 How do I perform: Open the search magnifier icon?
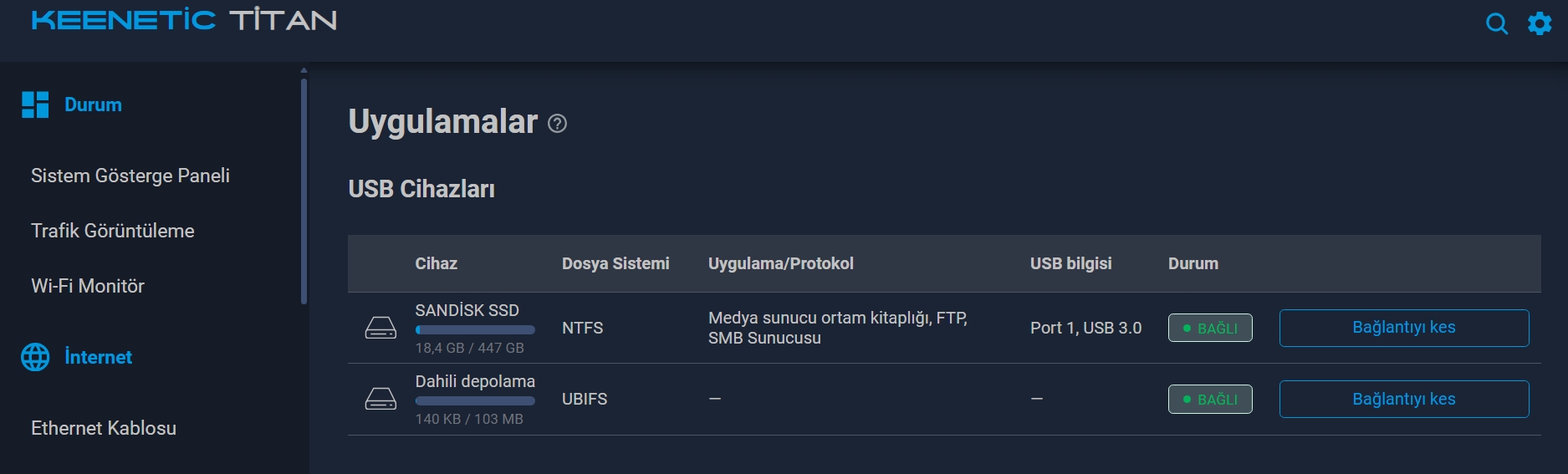[1497, 23]
